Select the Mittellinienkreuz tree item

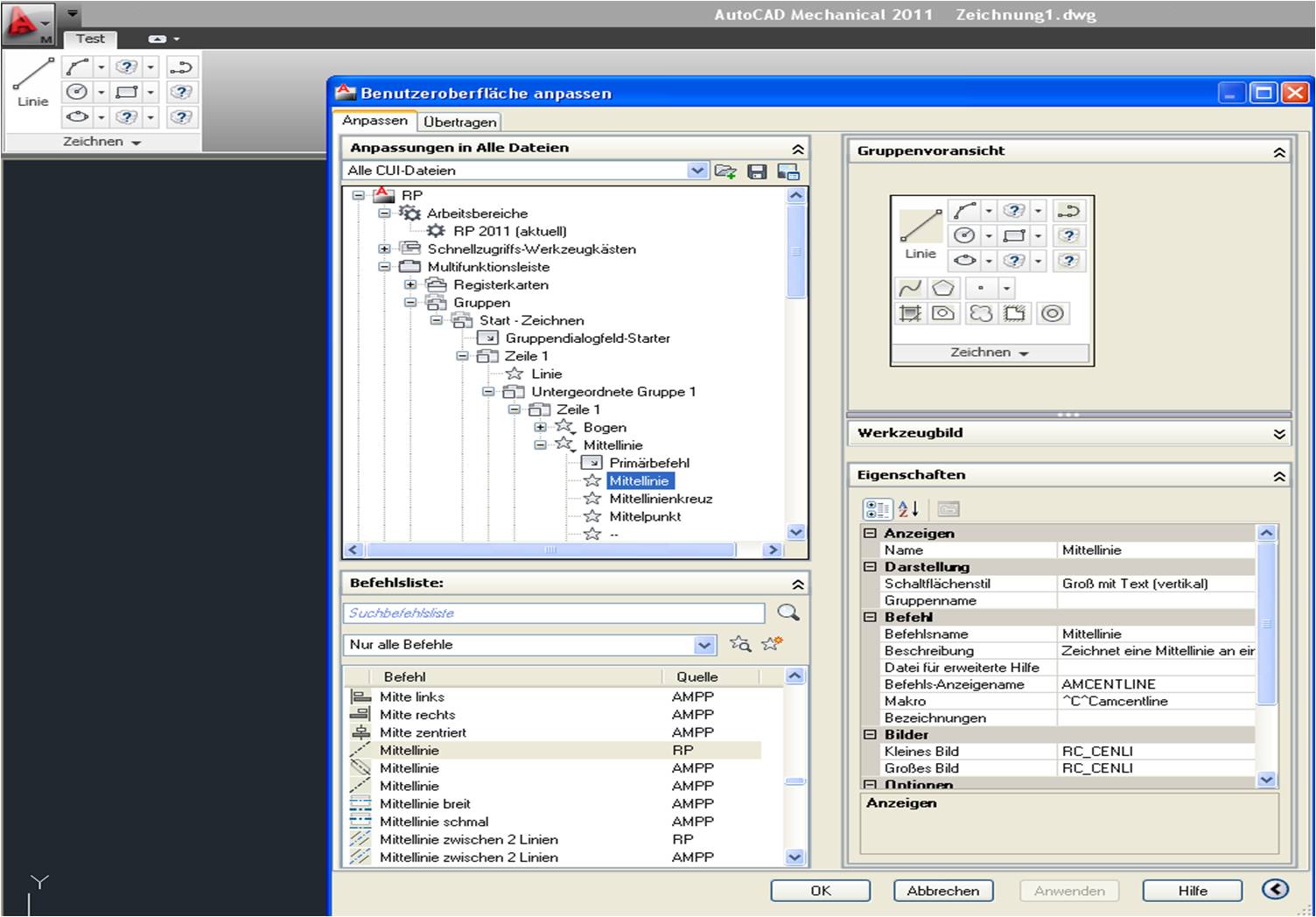[661, 499]
